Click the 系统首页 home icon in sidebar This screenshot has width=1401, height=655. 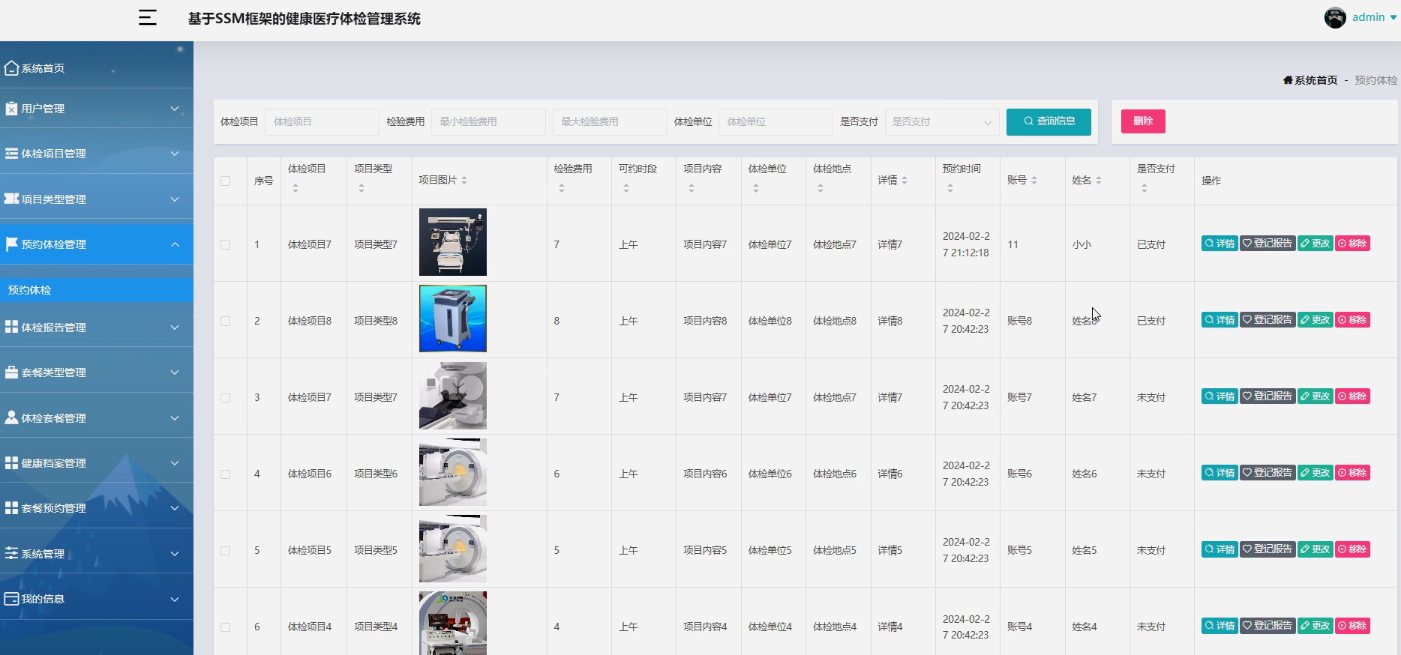pos(12,68)
